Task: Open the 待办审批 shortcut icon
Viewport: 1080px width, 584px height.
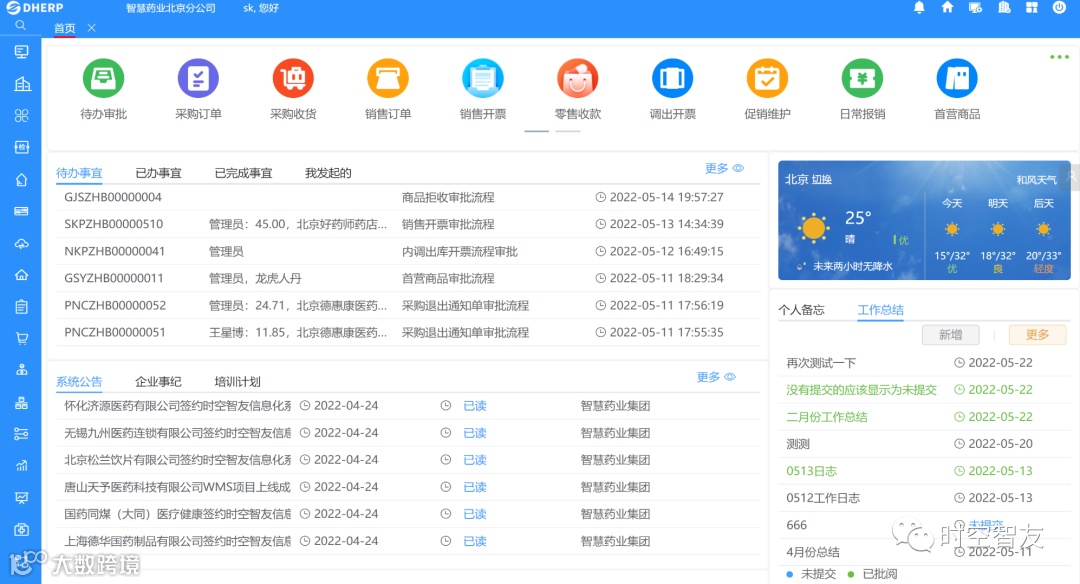Action: click(x=103, y=78)
